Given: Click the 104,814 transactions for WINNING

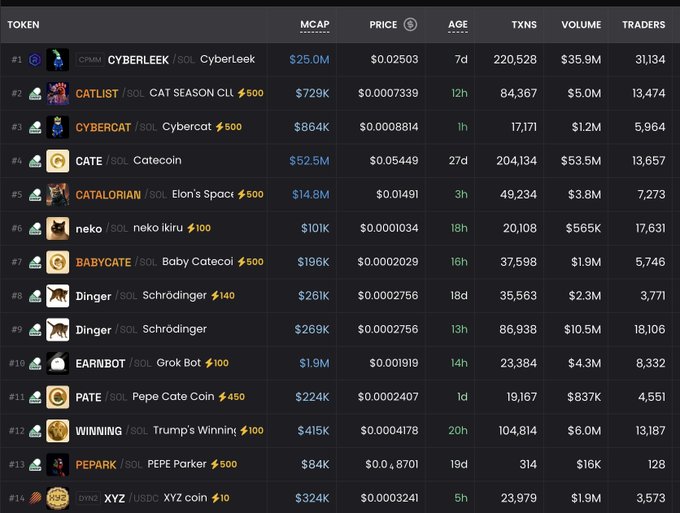Looking at the screenshot, I should point(517,431).
